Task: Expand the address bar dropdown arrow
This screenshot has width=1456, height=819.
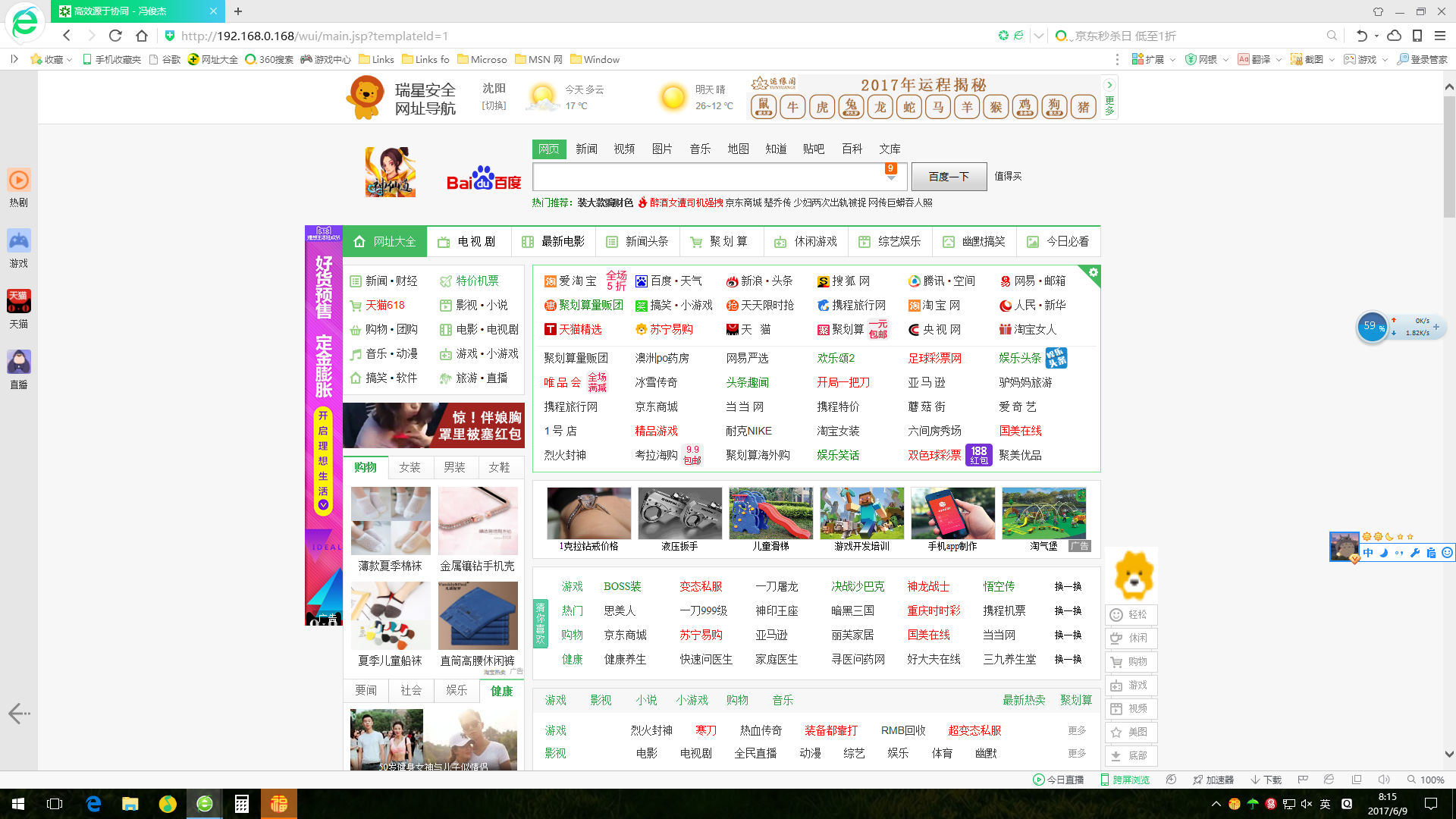Action: pyautogui.click(x=1039, y=36)
